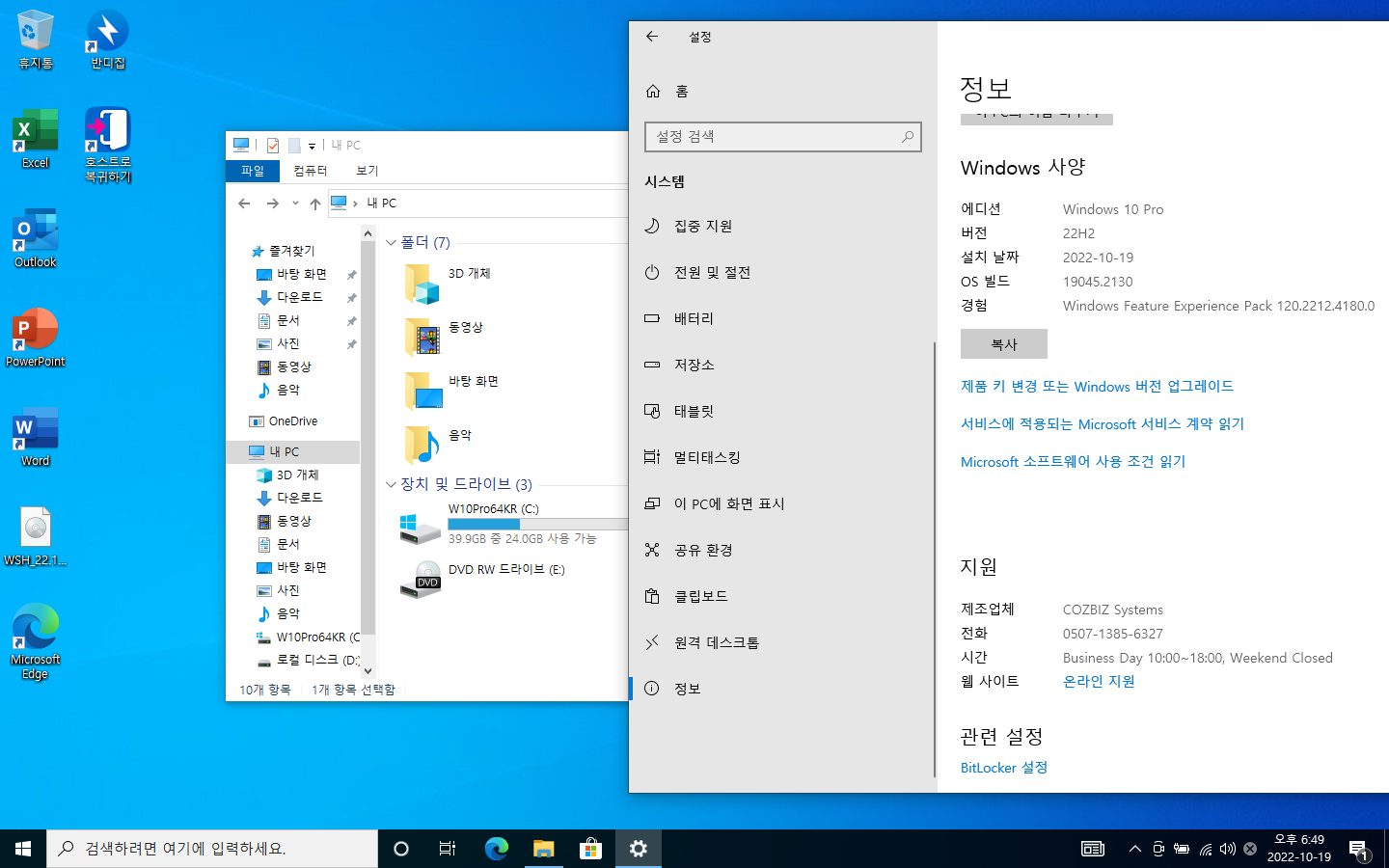Select 다운로드 under 즐겨찾기 in nav pane
The image size is (1389, 868).
tap(299, 297)
